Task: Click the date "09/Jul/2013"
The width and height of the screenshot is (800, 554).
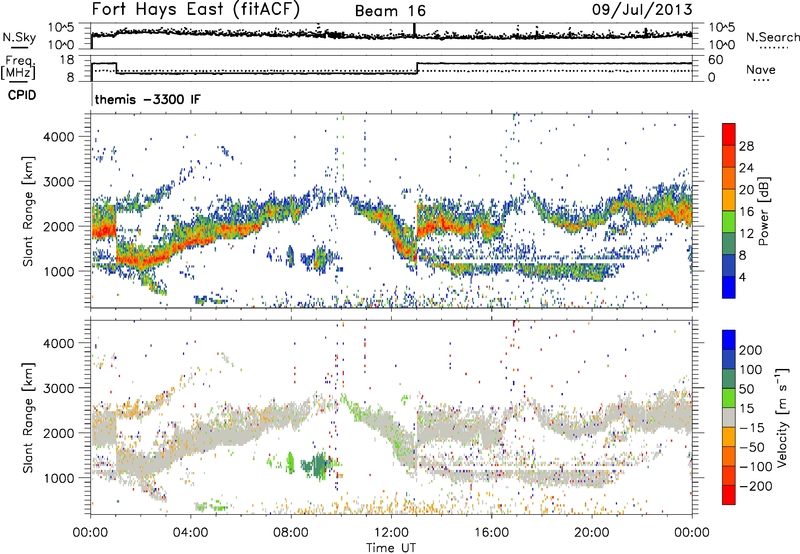Action: point(642,10)
